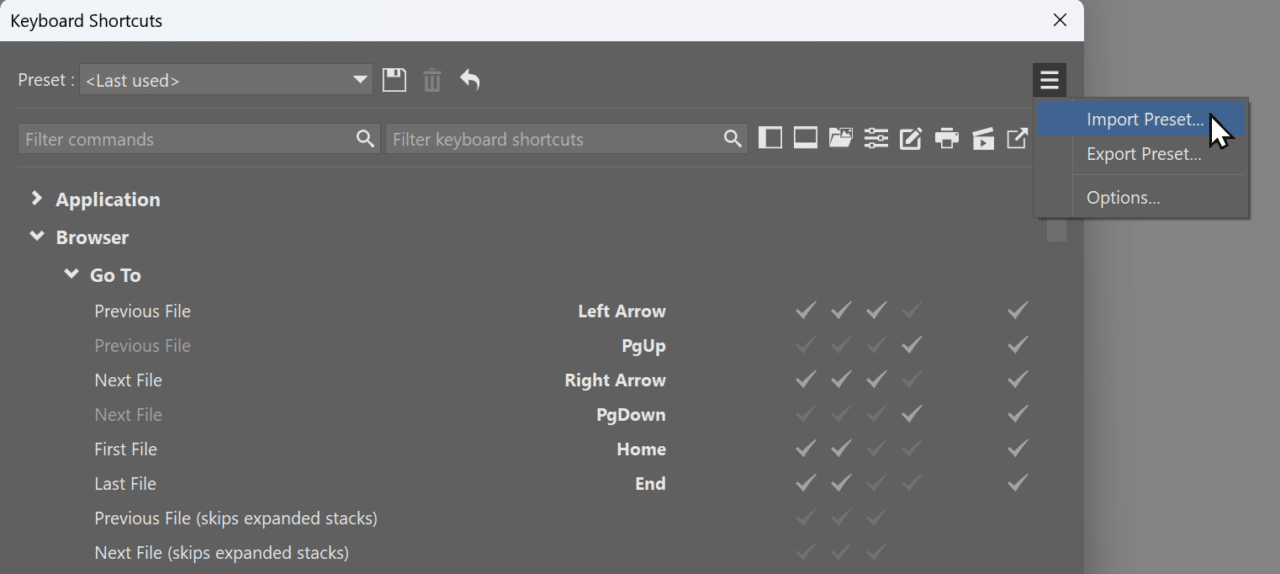
Task: Click the pencil edit filter icon
Action: click(911, 138)
